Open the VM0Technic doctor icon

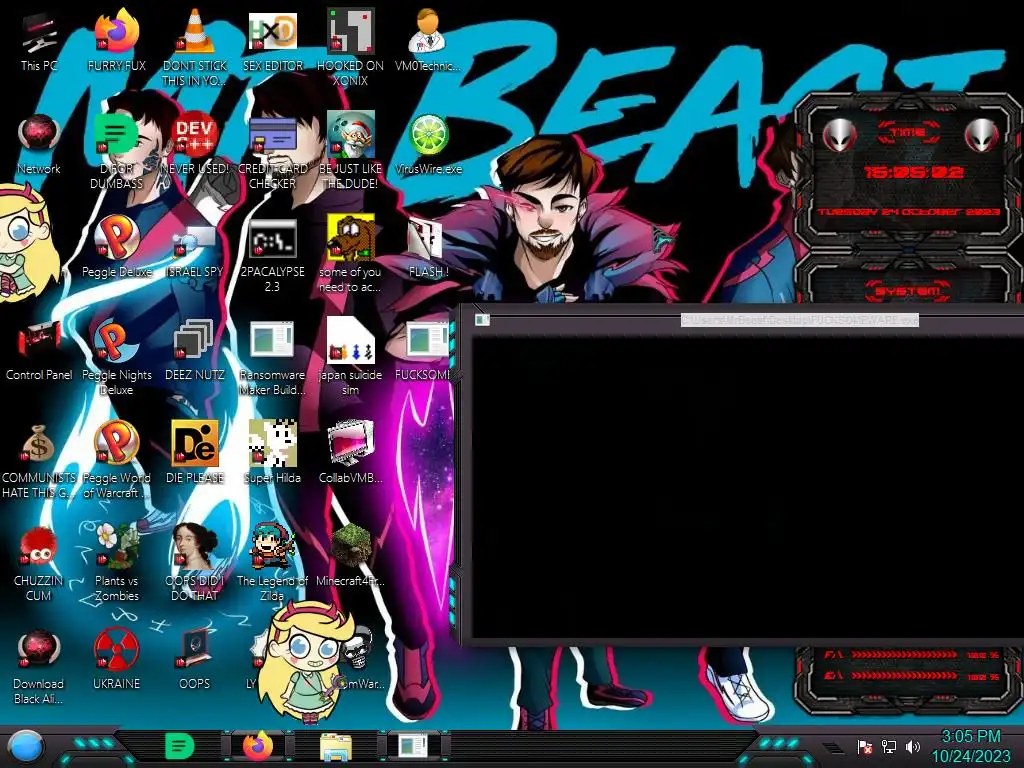click(428, 40)
